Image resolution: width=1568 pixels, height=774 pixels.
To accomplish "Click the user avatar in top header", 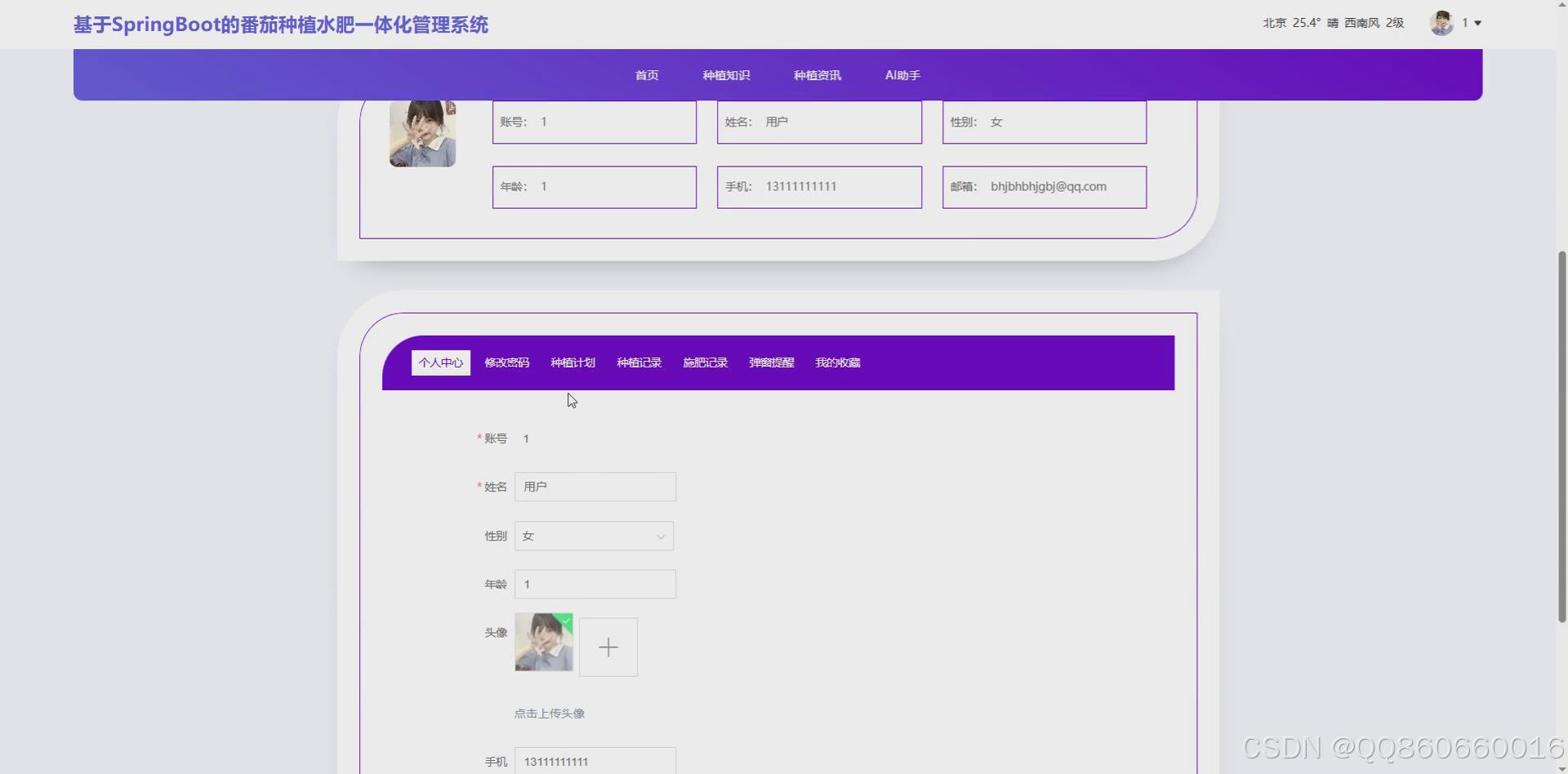I will [x=1441, y=23].
